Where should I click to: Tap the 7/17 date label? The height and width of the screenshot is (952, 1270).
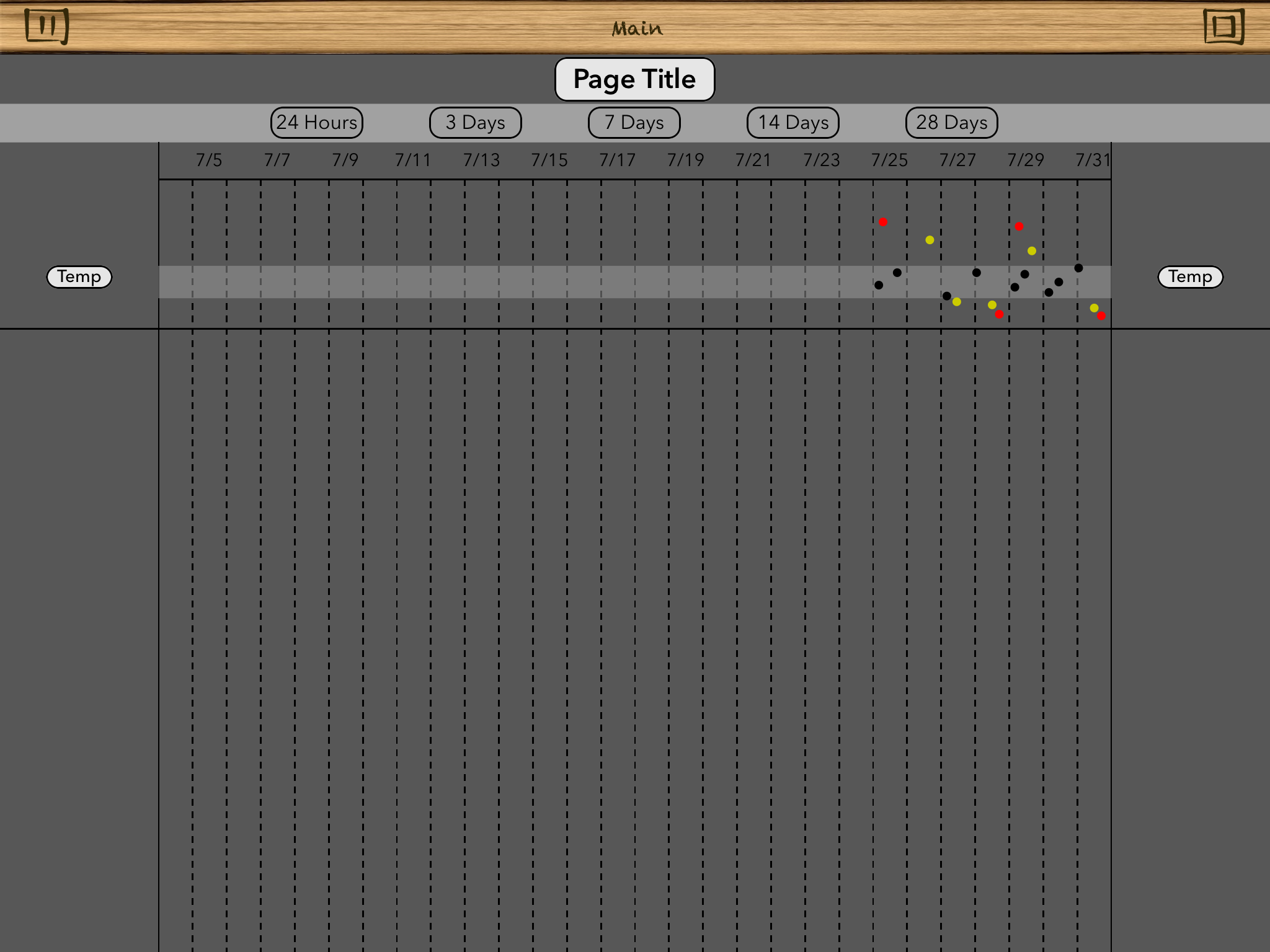click(x=617, y=160)
